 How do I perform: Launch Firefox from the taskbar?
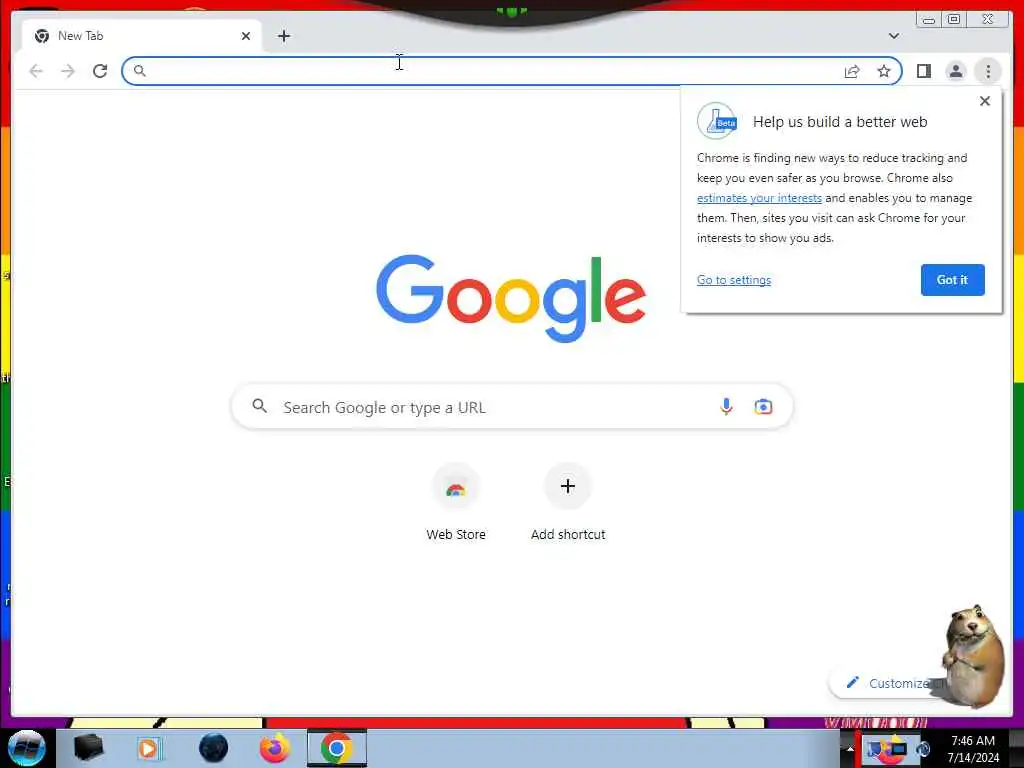(x=275, y=748)
